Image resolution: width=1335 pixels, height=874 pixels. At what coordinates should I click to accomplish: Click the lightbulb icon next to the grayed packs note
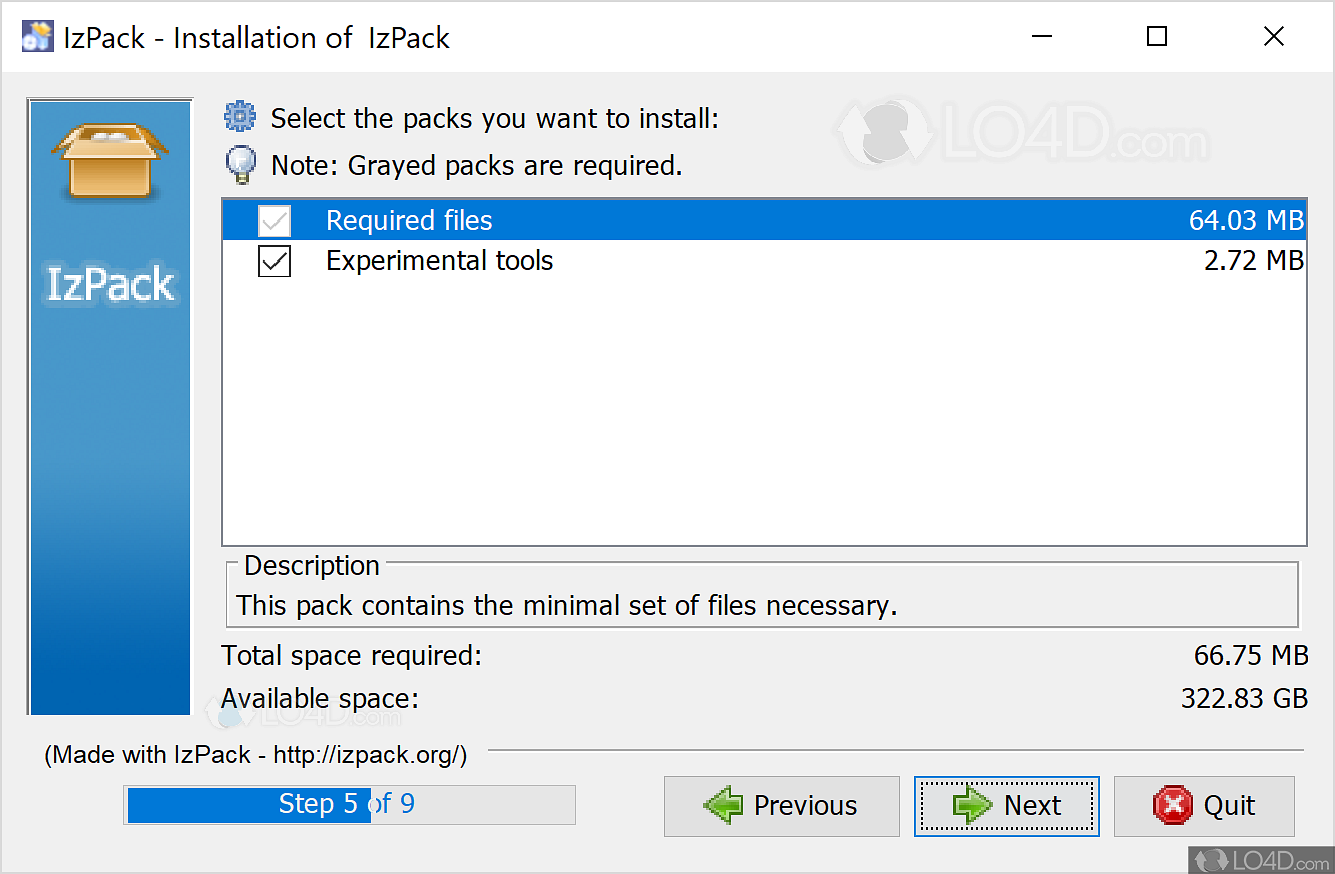coord(240,164)
